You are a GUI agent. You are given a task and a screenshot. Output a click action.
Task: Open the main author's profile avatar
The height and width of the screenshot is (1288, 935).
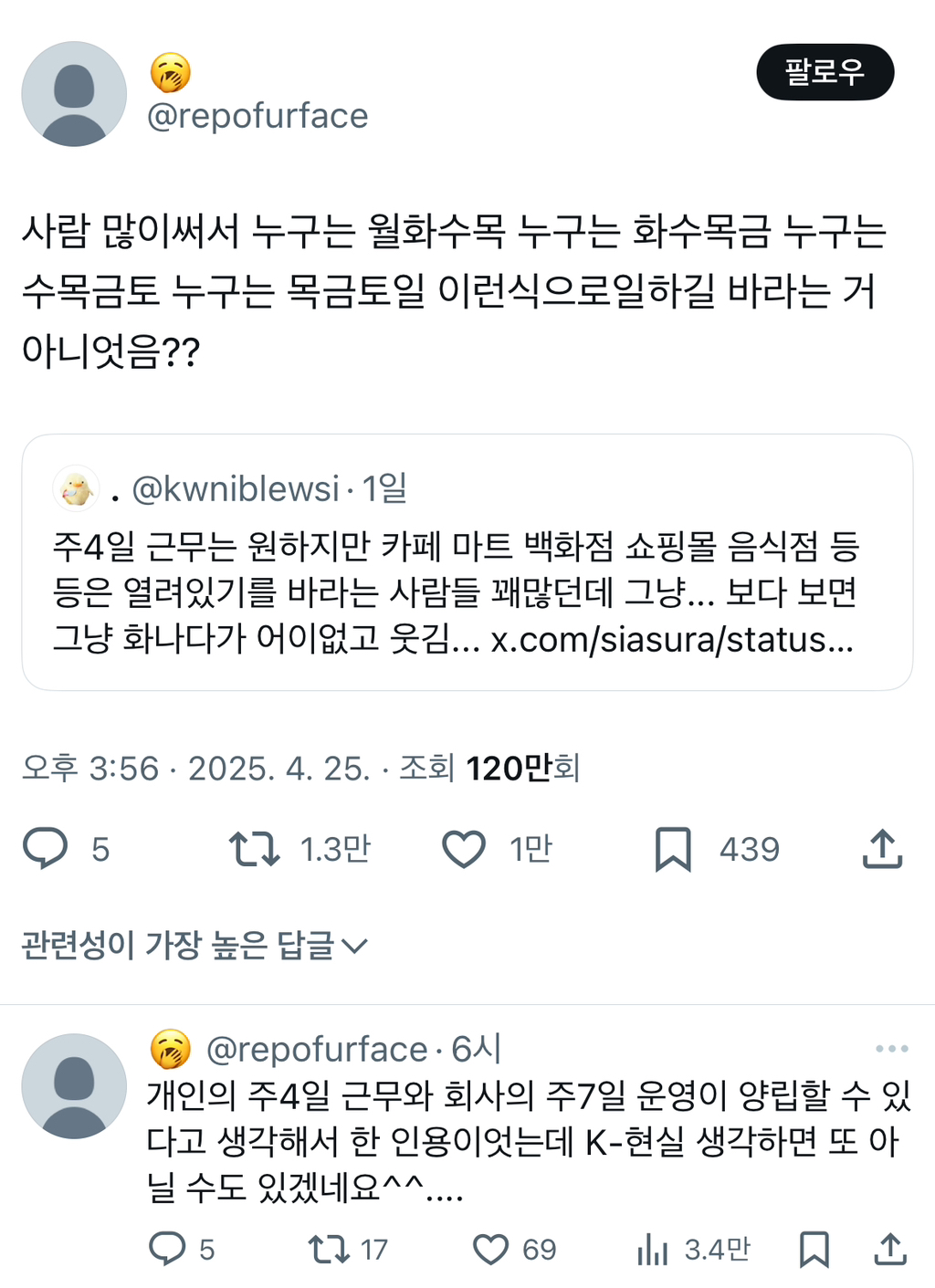(74, 94)
